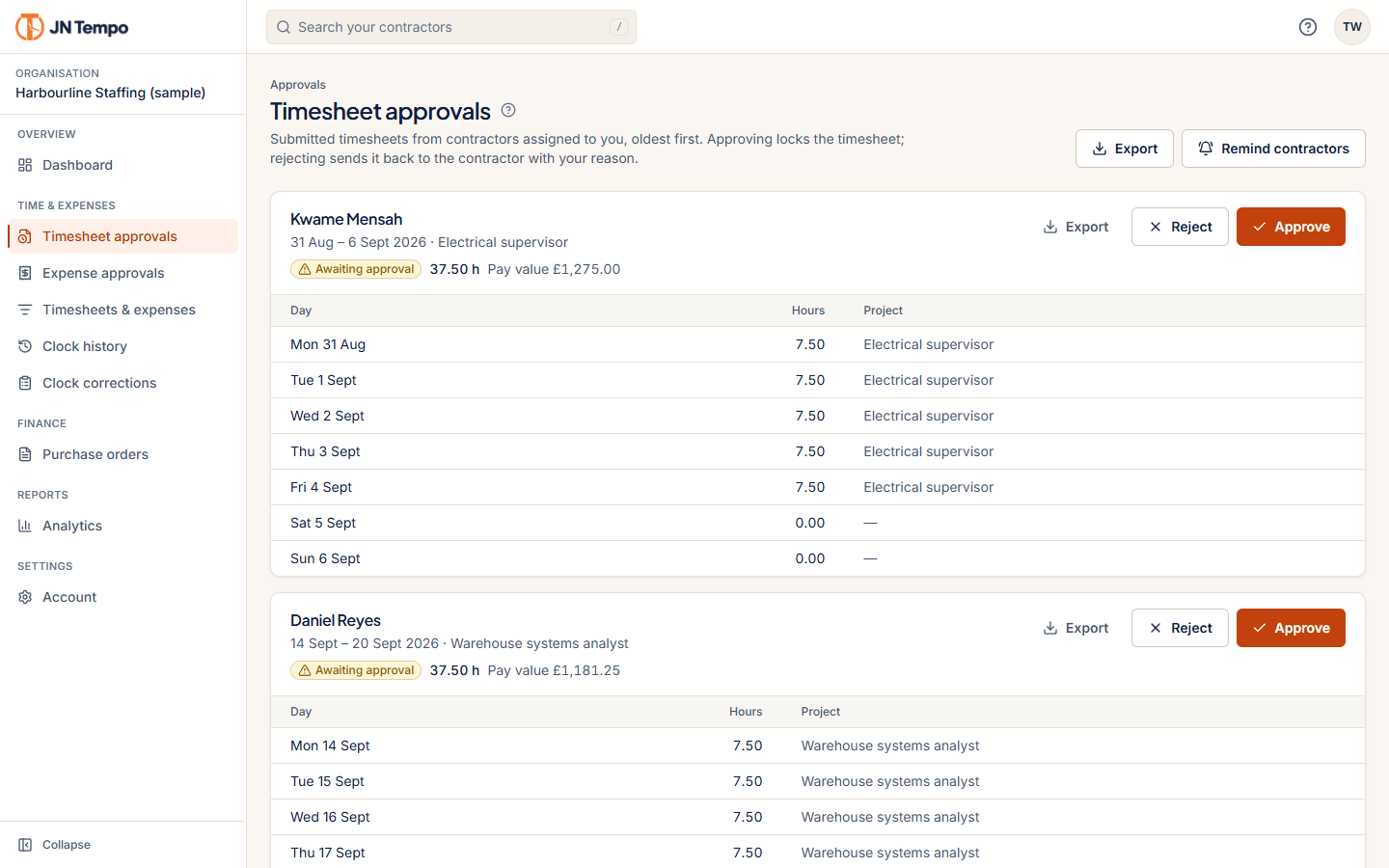Image resolution: width=1389 pixels, height=868 pixels.
Task: Click the Mon 31 Aug row
Action: coord(818,344)
